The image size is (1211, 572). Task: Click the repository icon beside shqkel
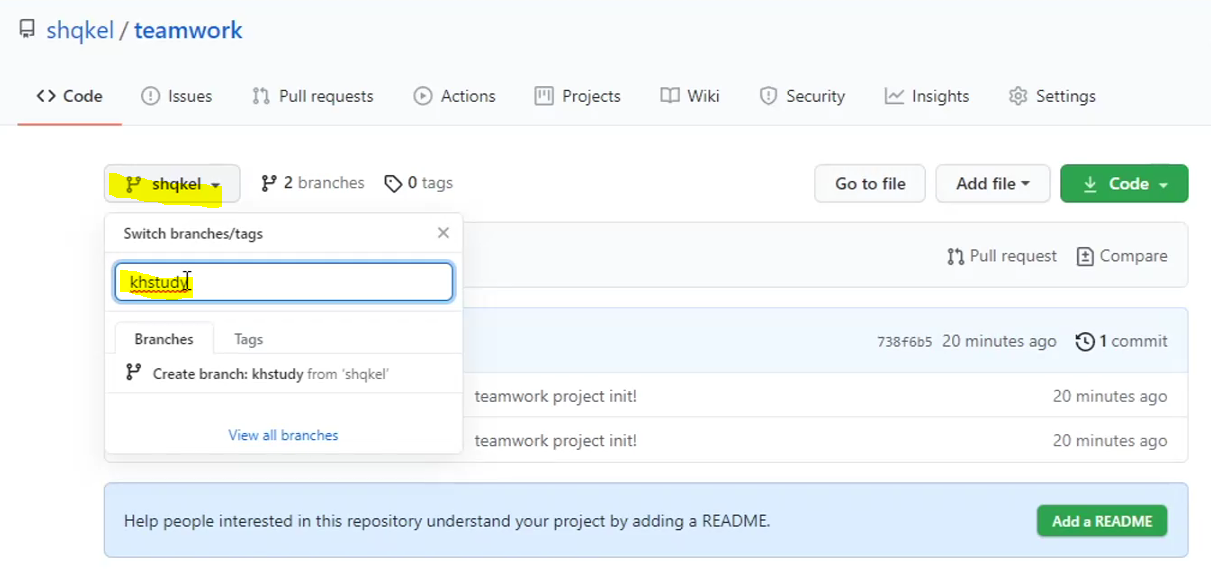tap(27, 30)
